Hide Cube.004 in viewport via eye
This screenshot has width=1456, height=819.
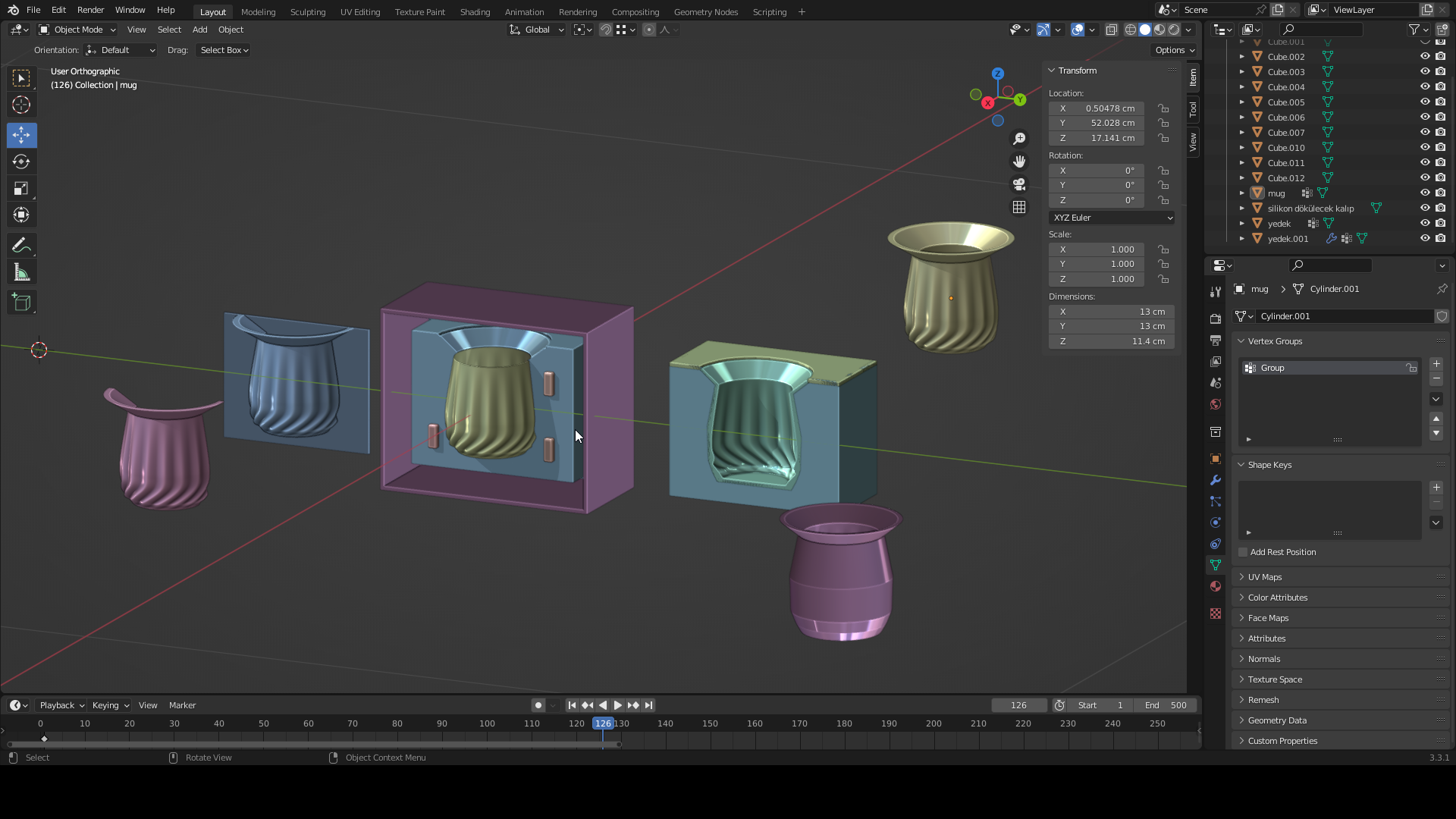(1425, 86)
